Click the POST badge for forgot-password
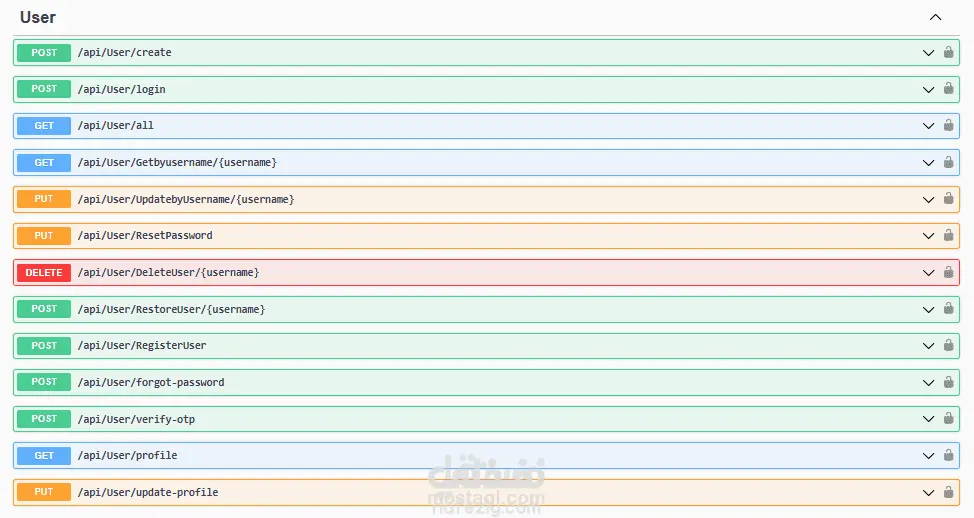The height and width of the screenshot is (518, 974). tap(43, 382)
